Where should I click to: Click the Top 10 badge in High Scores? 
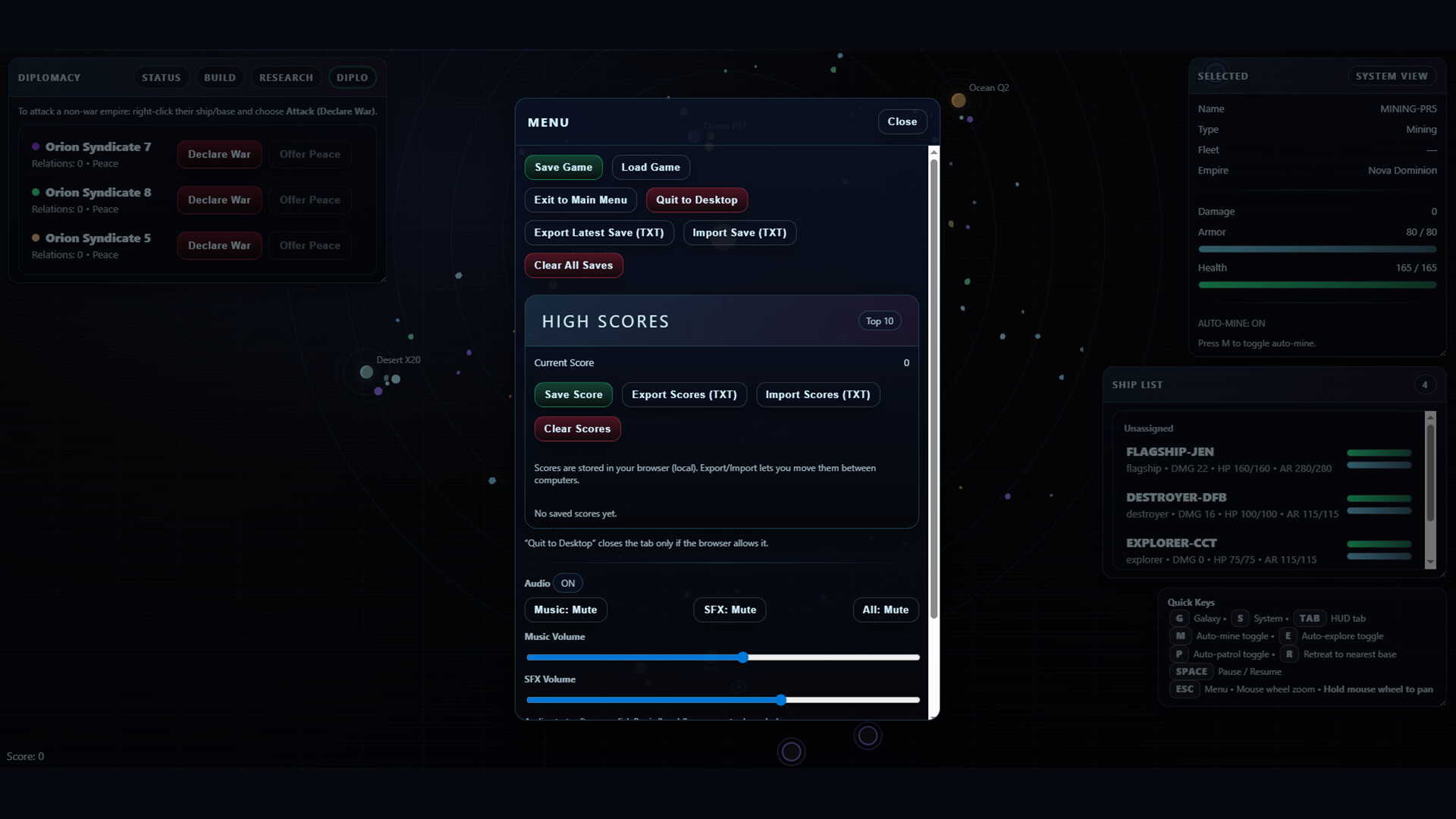click(880, 322)
